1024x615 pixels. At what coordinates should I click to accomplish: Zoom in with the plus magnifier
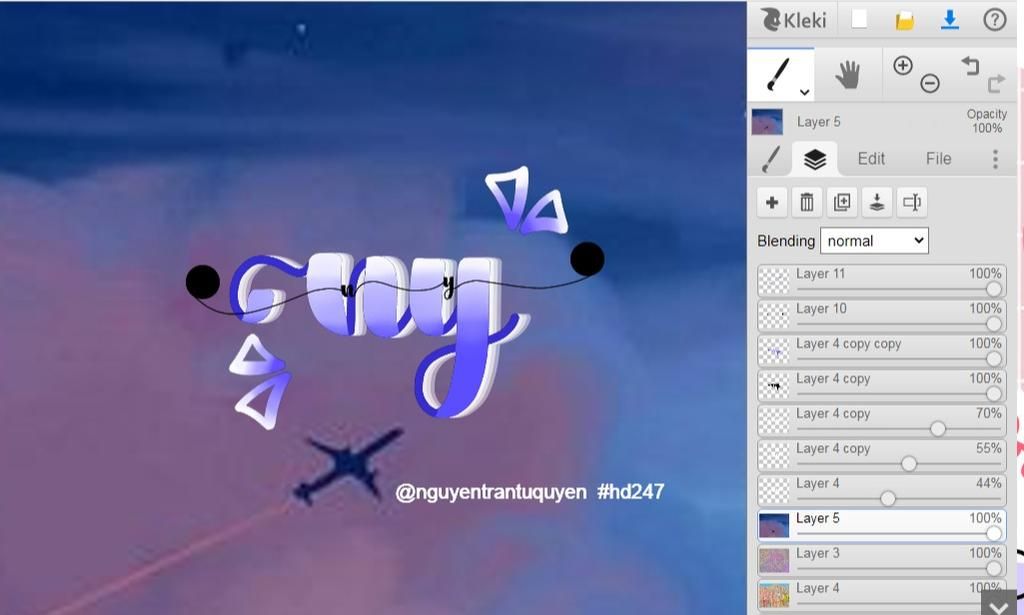[x=903, y=65]
